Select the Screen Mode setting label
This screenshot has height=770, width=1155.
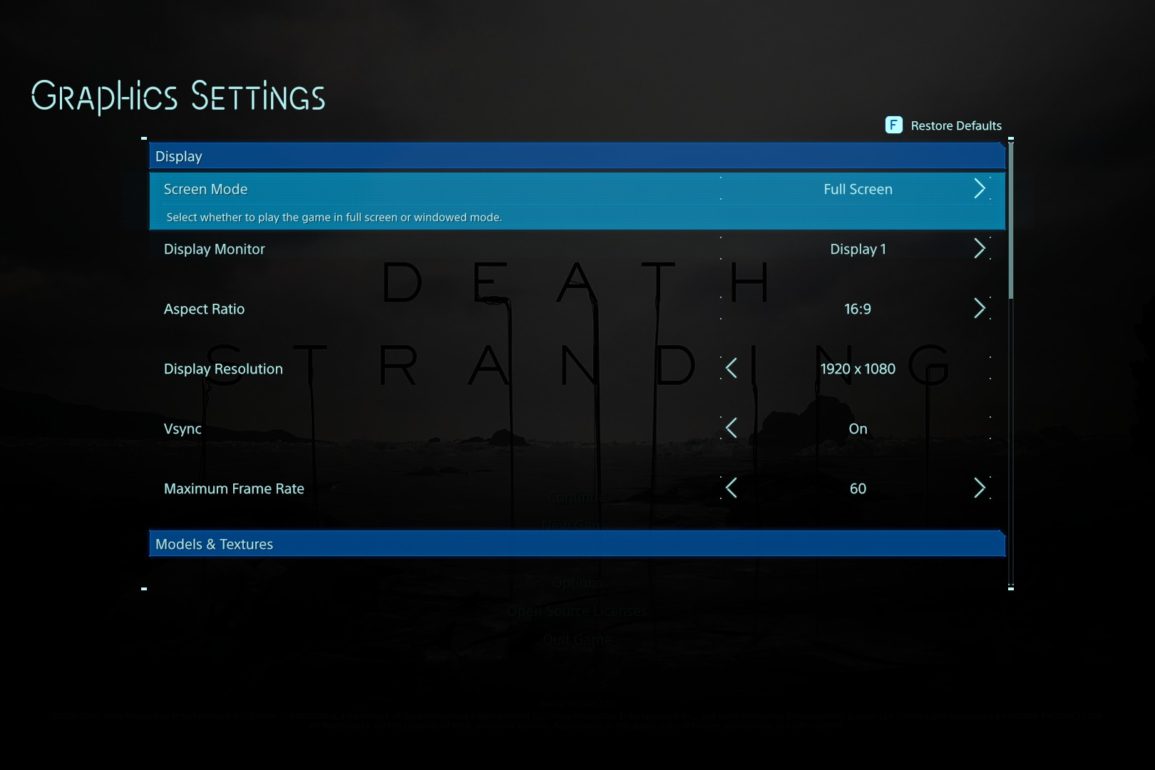click(x=206, y=189)
